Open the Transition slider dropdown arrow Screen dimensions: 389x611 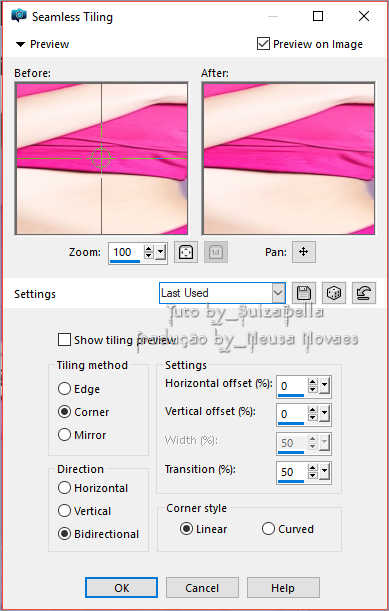(325, 472)
